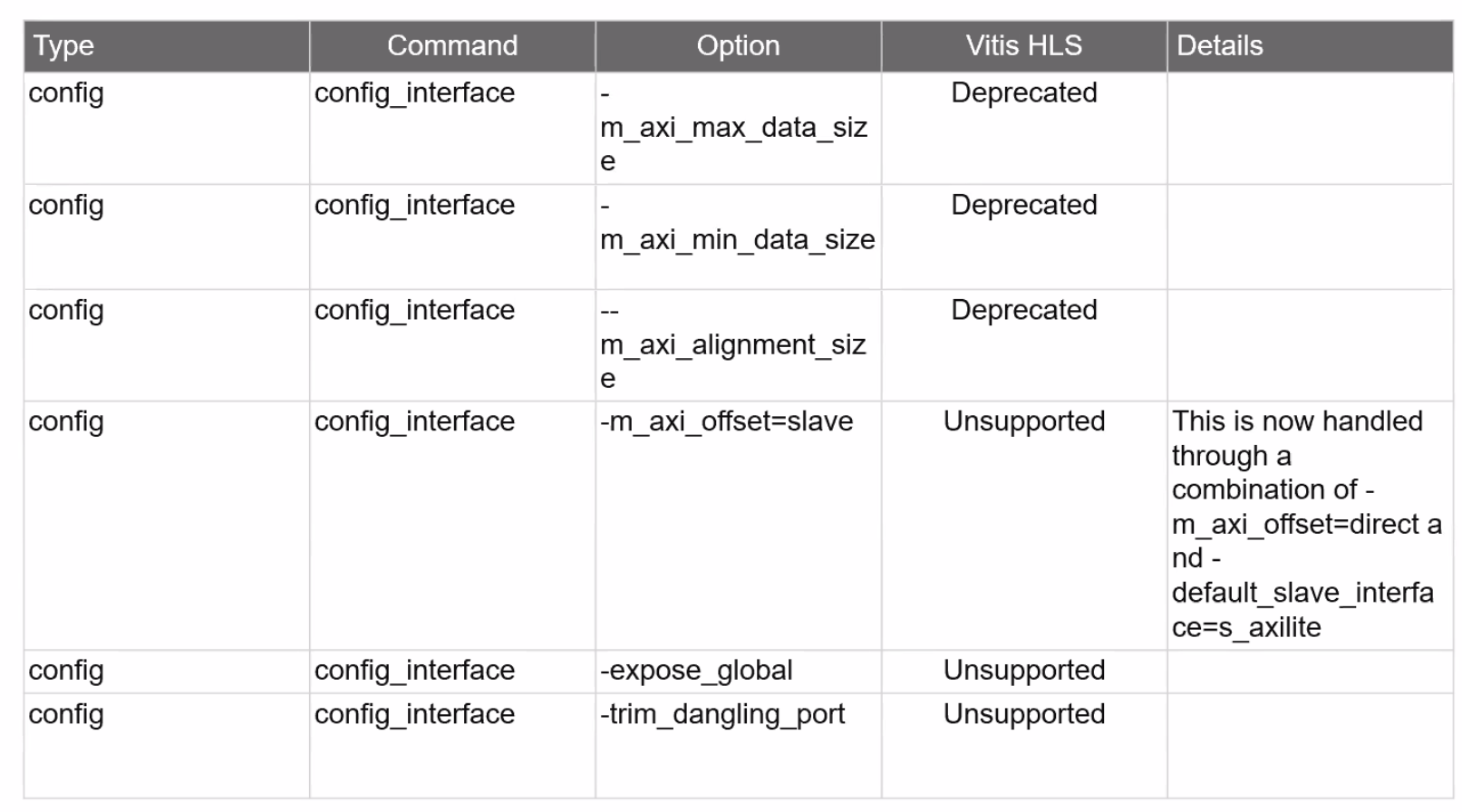Click Deprecated status in the first row

(1023, 93)
